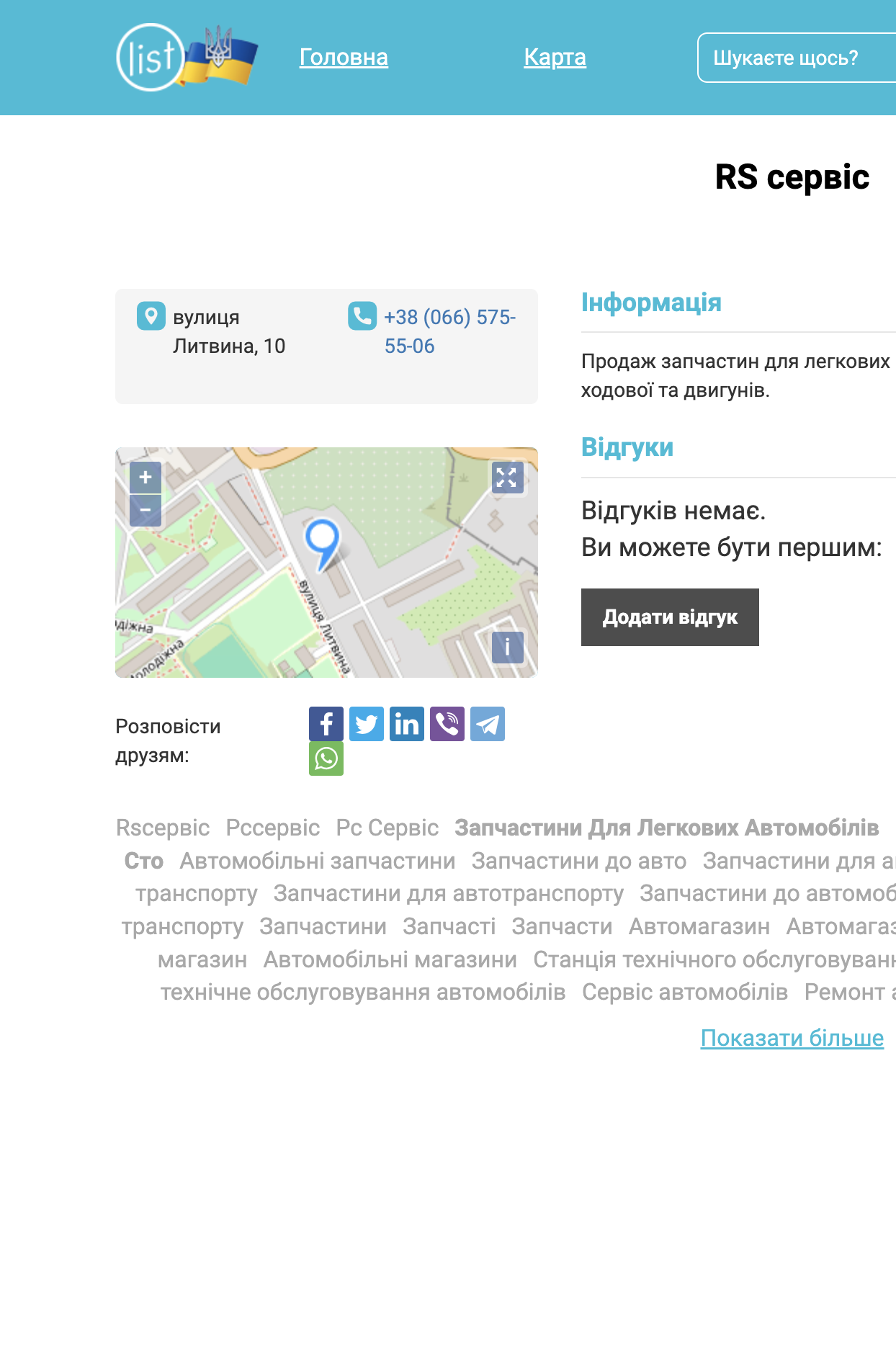Open the Запчастини для автотранспорту tag

pyautogui.click(x=449, y=893)
